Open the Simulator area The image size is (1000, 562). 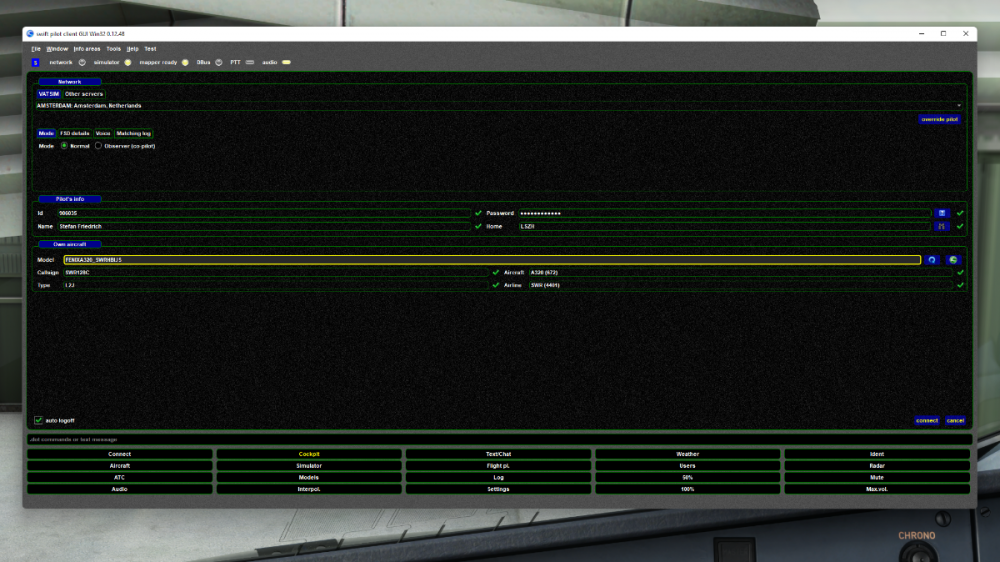click(x=309, y=466)
